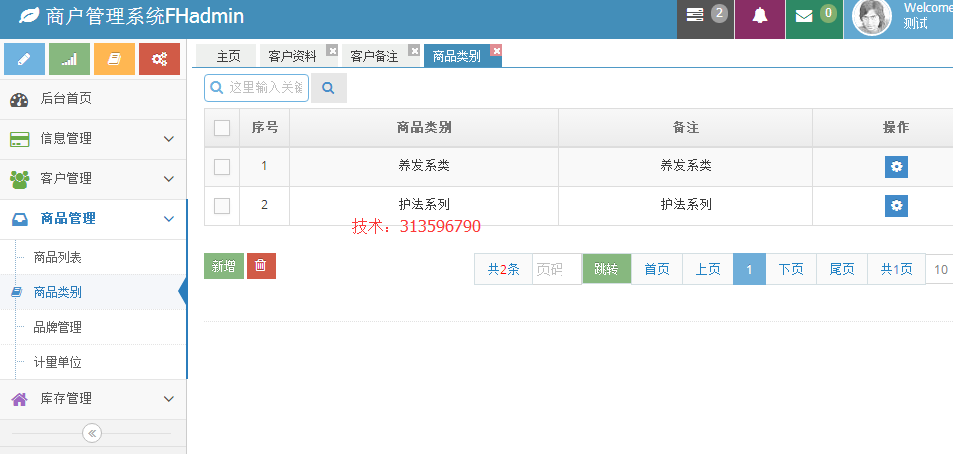
Task: Click page number 1 in pagination
Action: (x=749, y=269)
